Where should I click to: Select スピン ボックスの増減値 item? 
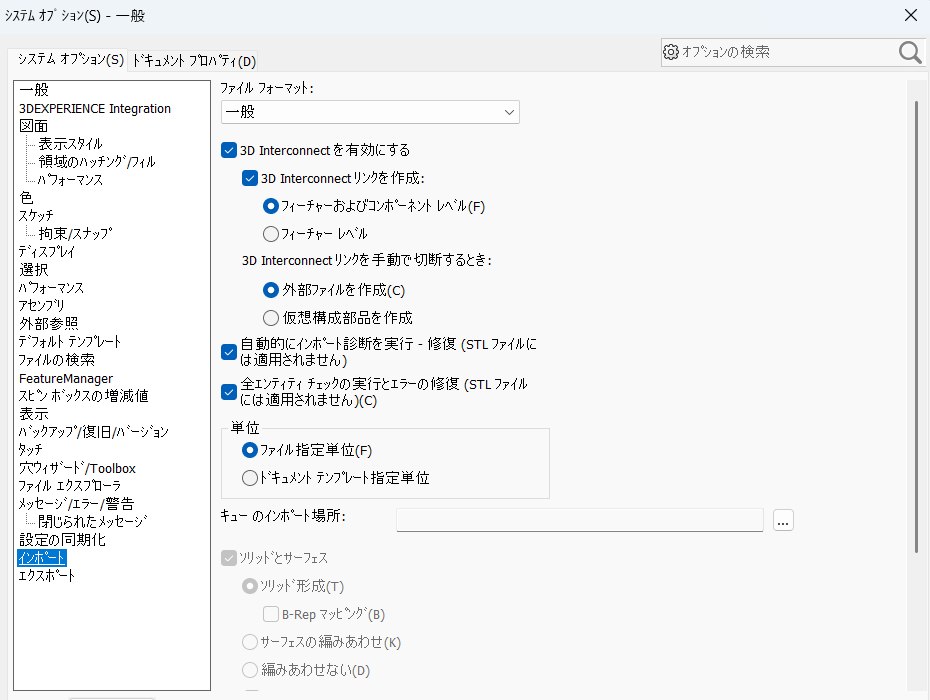[84, 396]
